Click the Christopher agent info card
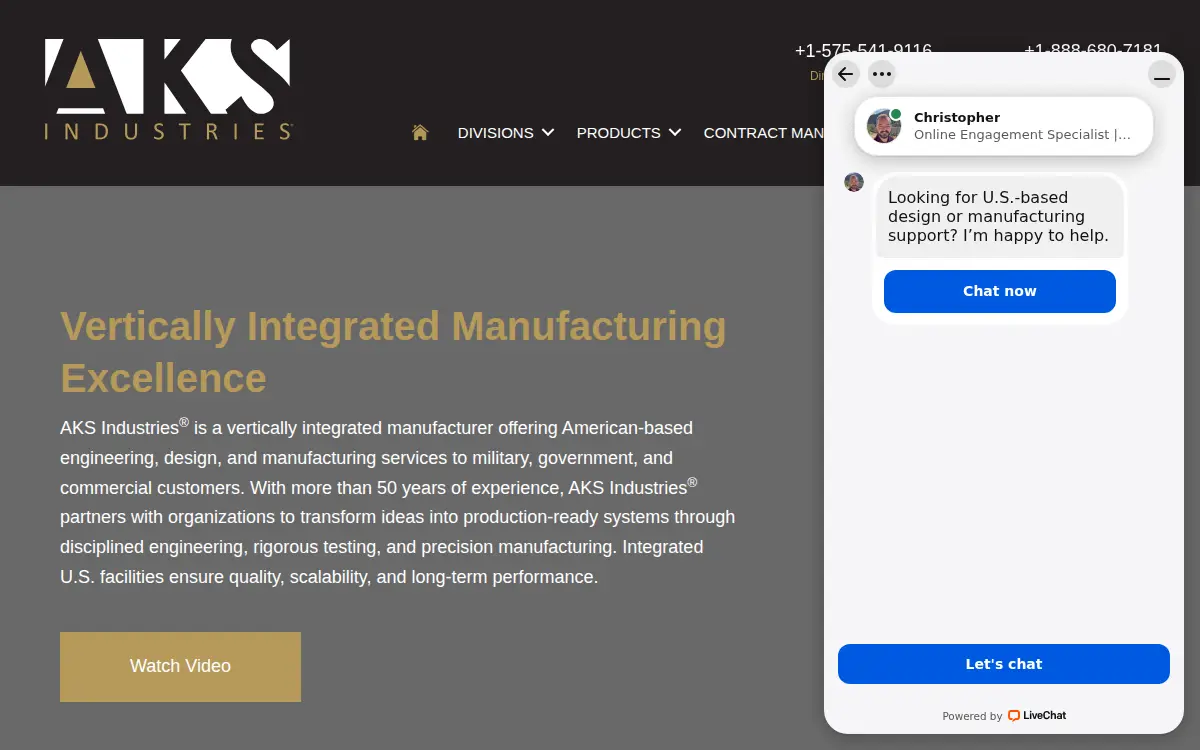1200x750 pixels. coord(1004,126)
